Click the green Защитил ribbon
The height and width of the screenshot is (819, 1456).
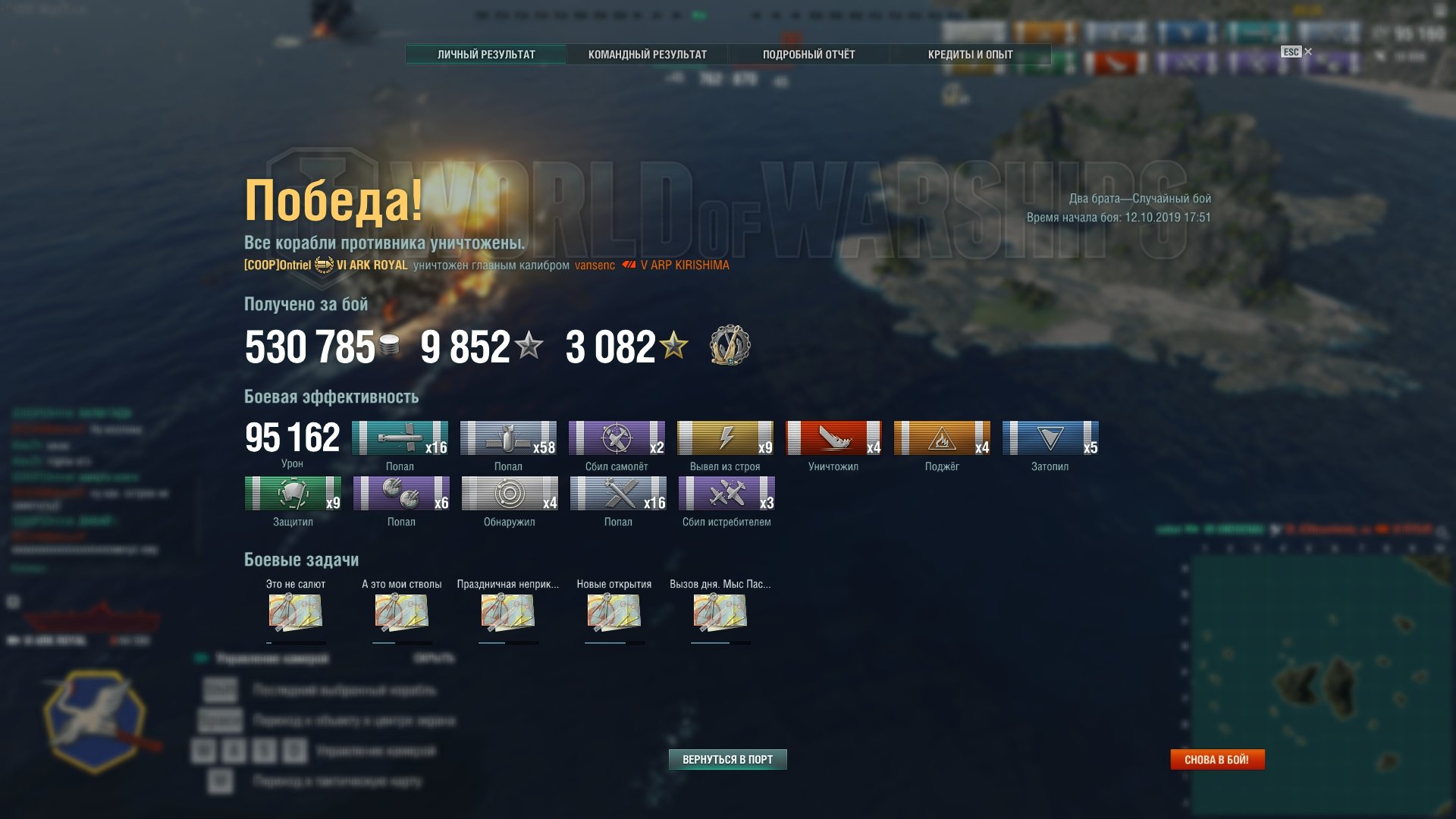coord(293,494)
